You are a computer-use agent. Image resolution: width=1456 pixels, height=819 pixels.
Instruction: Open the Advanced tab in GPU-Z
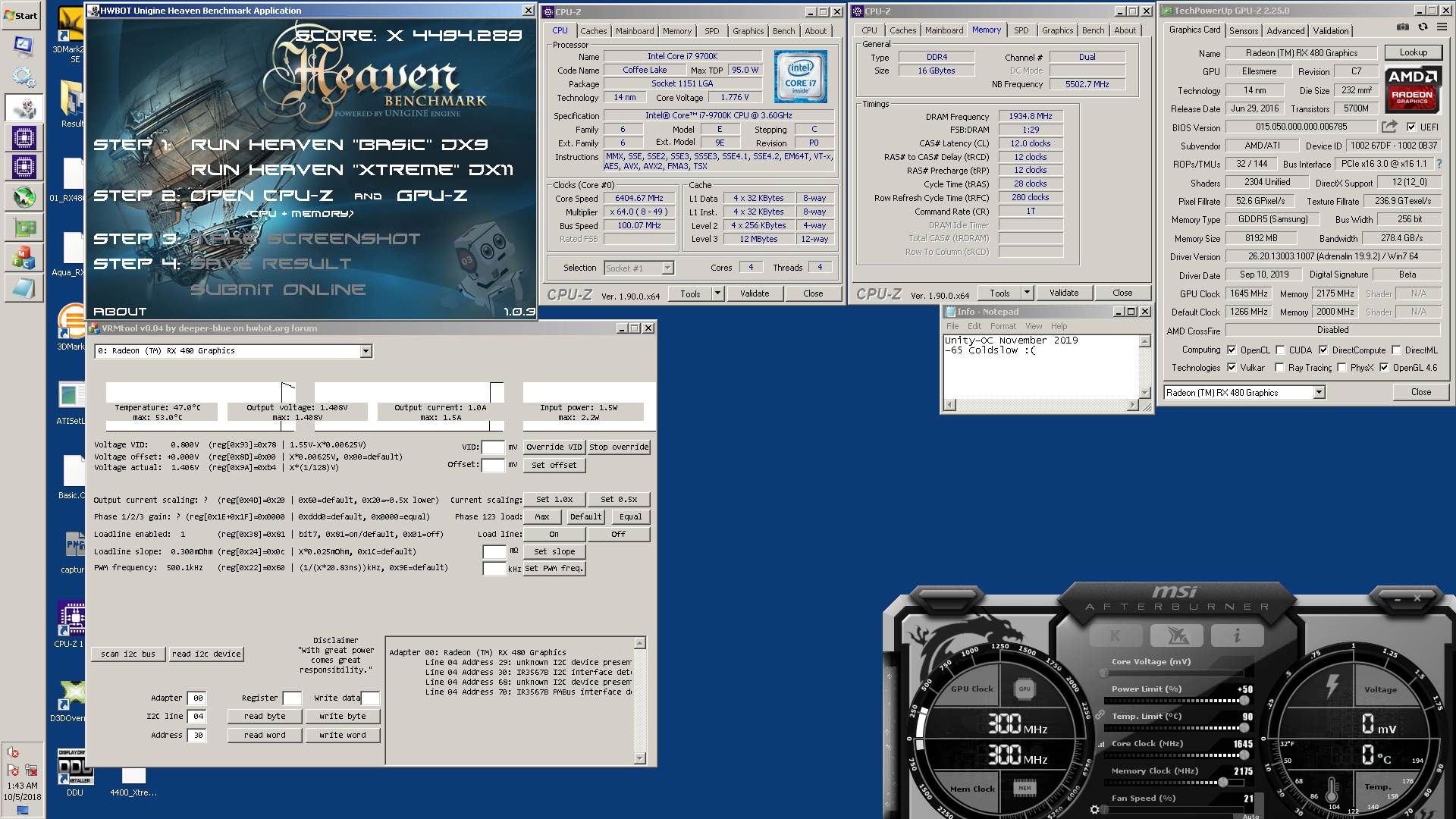point(1285,31)
